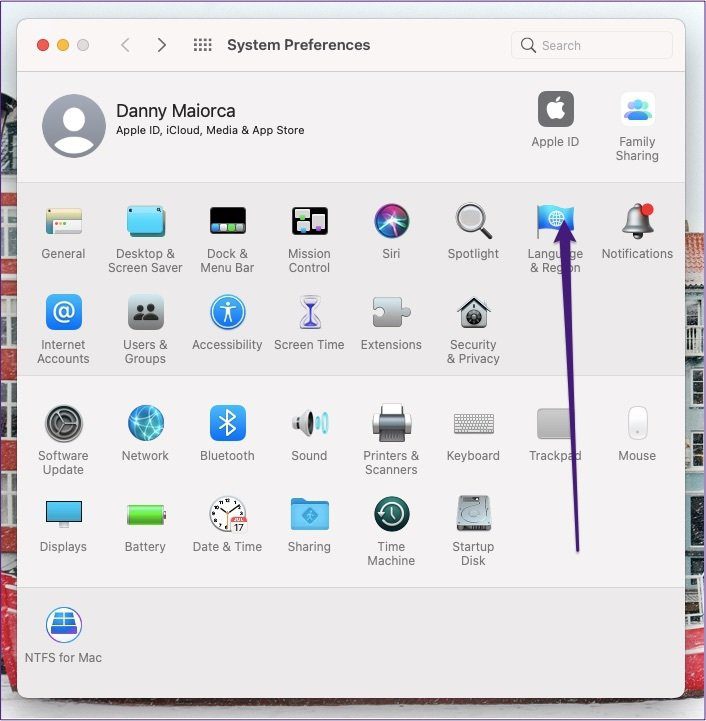Open Dock & Menu Bar settings
Viewport: 706px width, 721px height.
click(x=228, y=221)
